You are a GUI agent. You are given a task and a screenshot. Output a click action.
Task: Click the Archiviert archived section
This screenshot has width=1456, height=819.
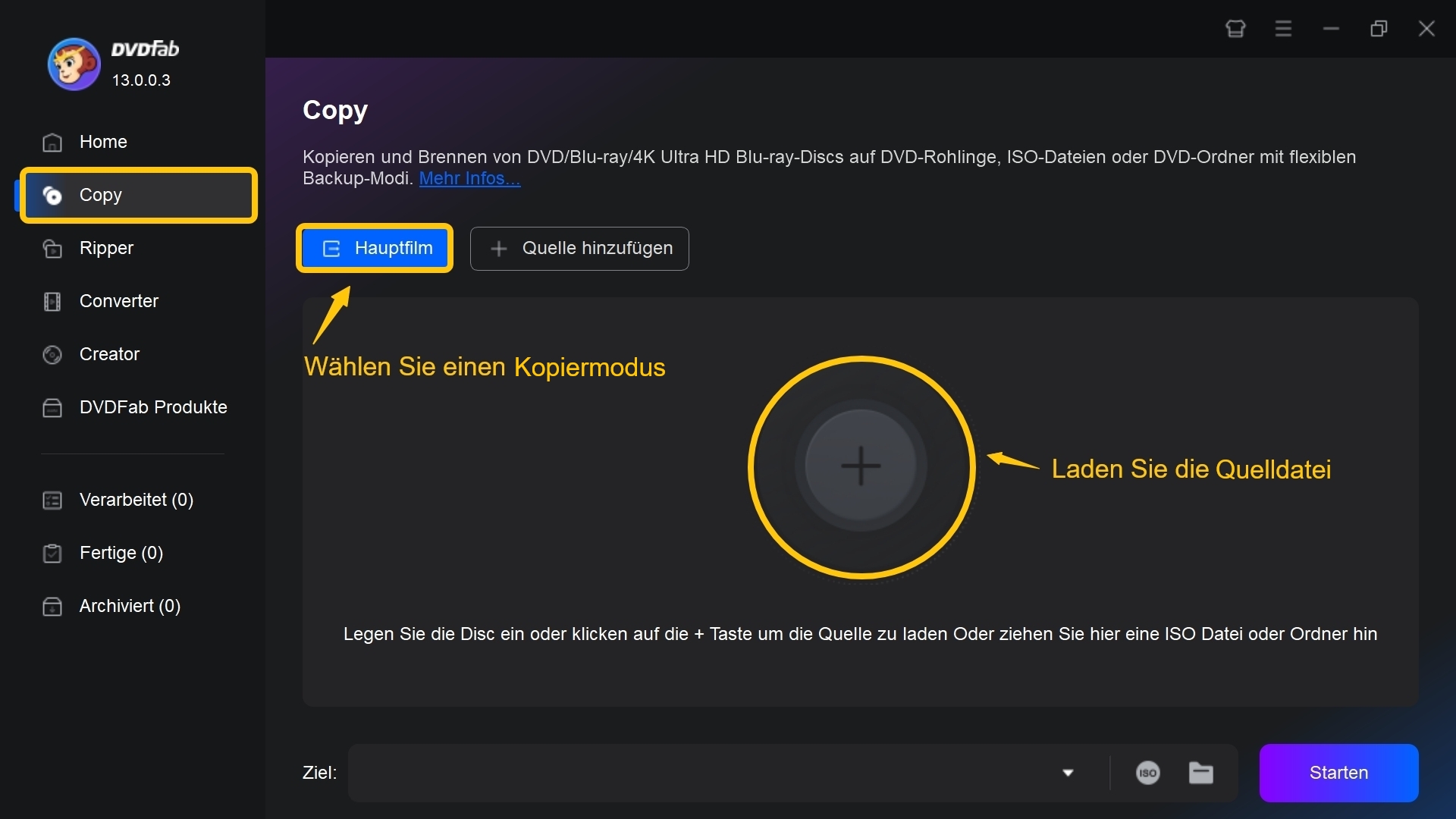coord(131,605)
